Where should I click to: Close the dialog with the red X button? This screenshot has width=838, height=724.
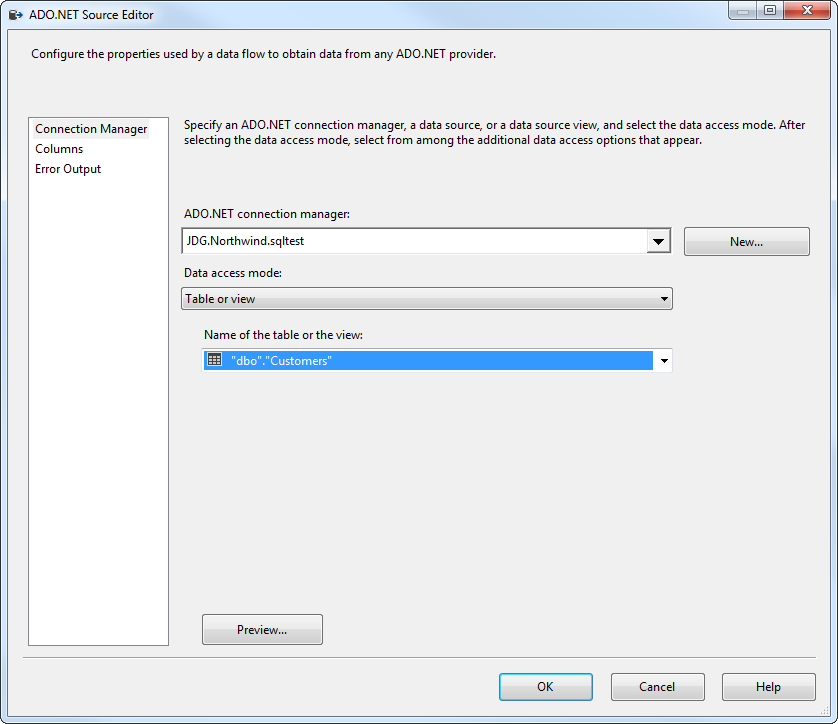tap(805, 10)
